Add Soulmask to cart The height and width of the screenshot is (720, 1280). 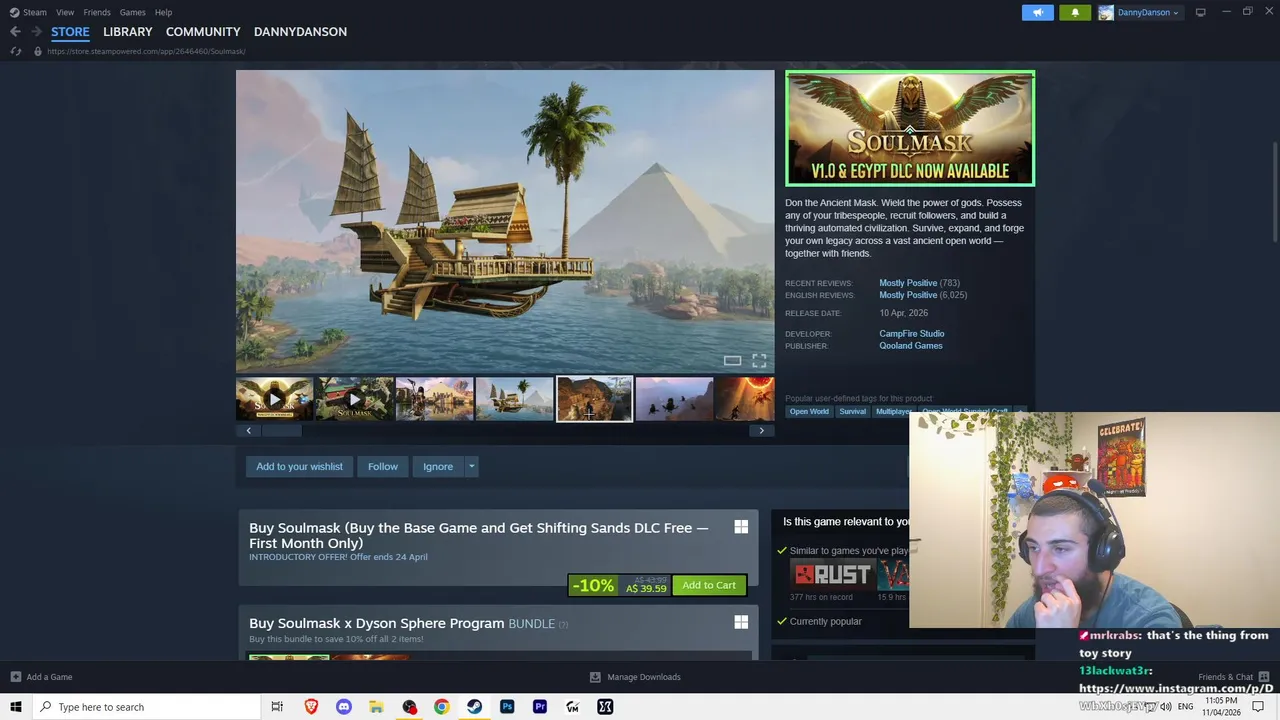pos(709,585)
